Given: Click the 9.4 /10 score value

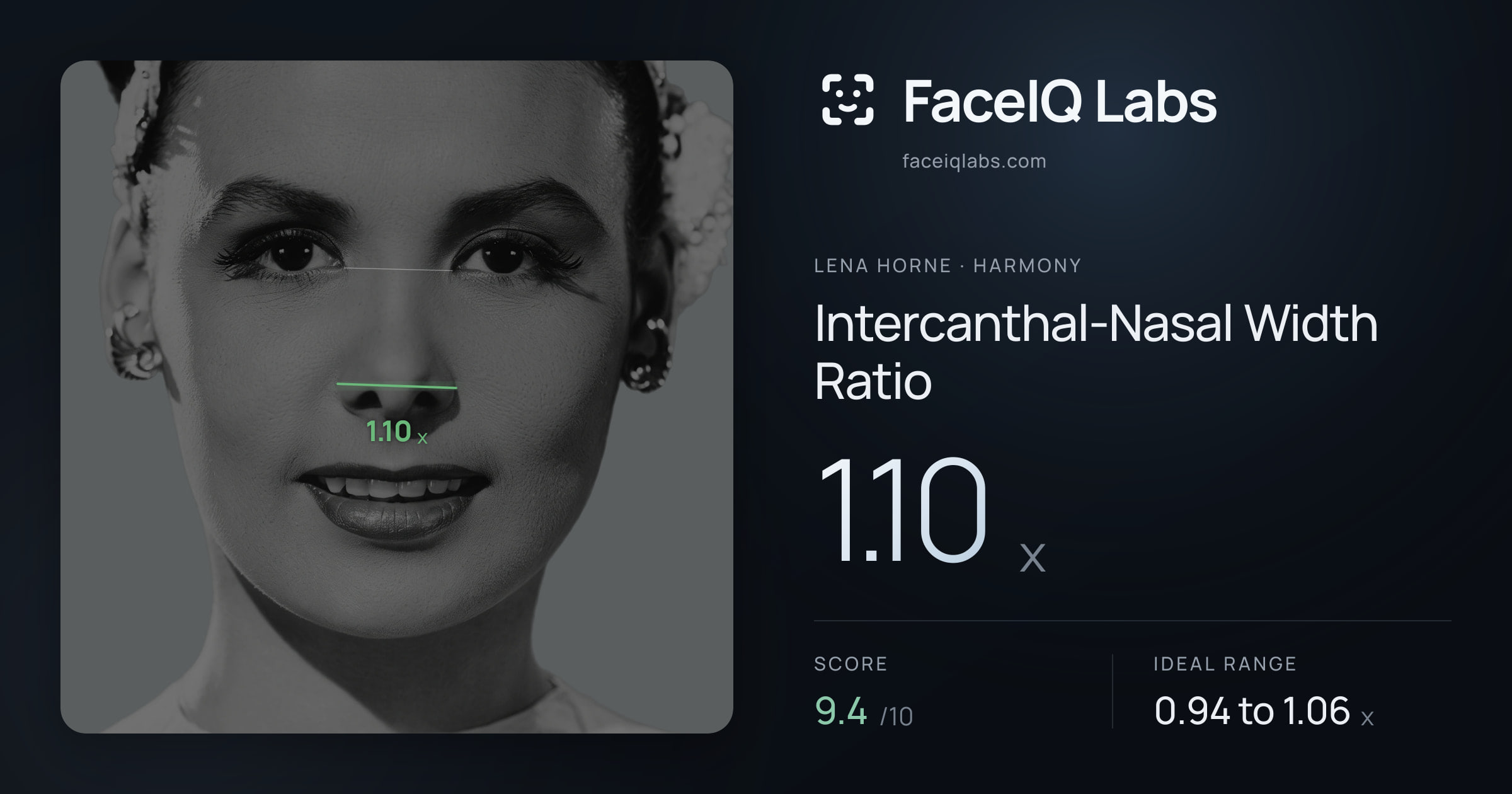Looking at the screenshot, I should point(863,711).
